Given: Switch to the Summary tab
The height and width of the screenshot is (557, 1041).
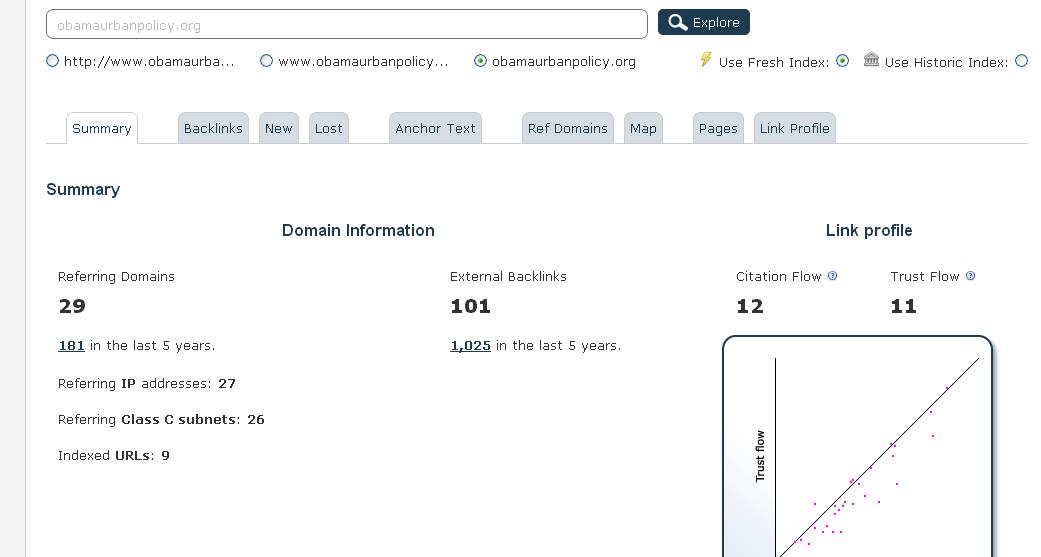Looking at the screenshot, I should (102, 128).
